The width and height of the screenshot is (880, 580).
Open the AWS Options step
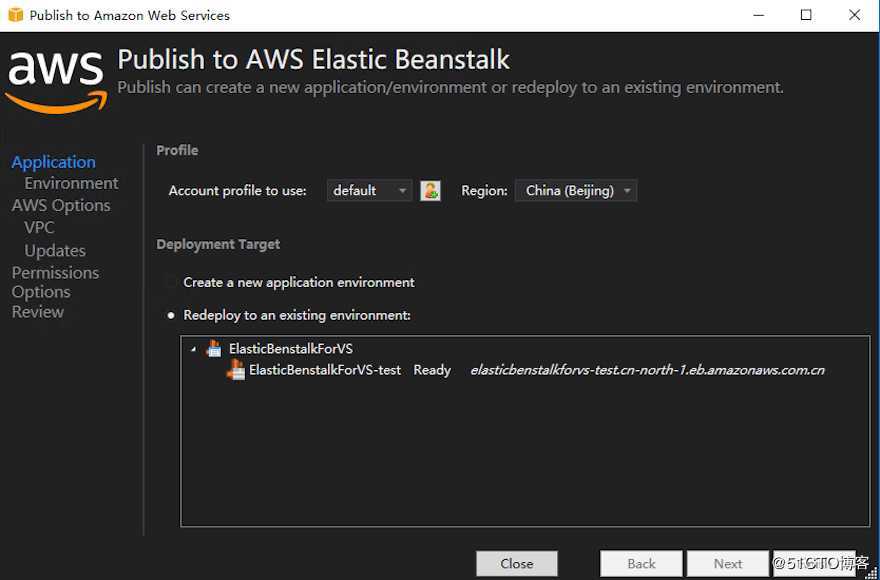point(61,205)
